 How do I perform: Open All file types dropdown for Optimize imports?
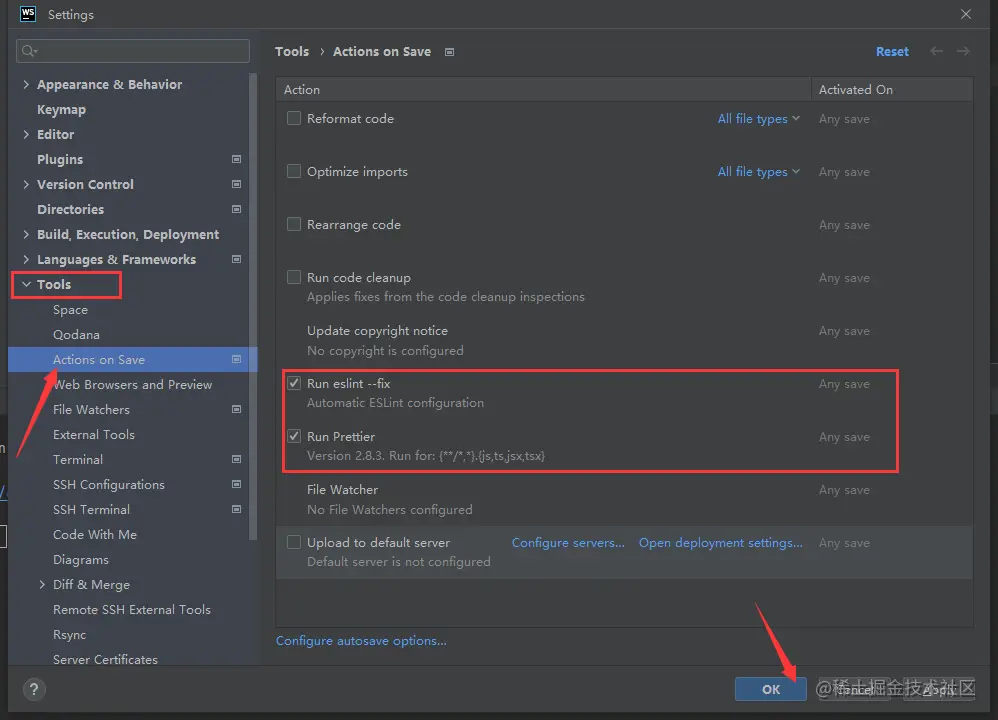click(x=759, y=172)
